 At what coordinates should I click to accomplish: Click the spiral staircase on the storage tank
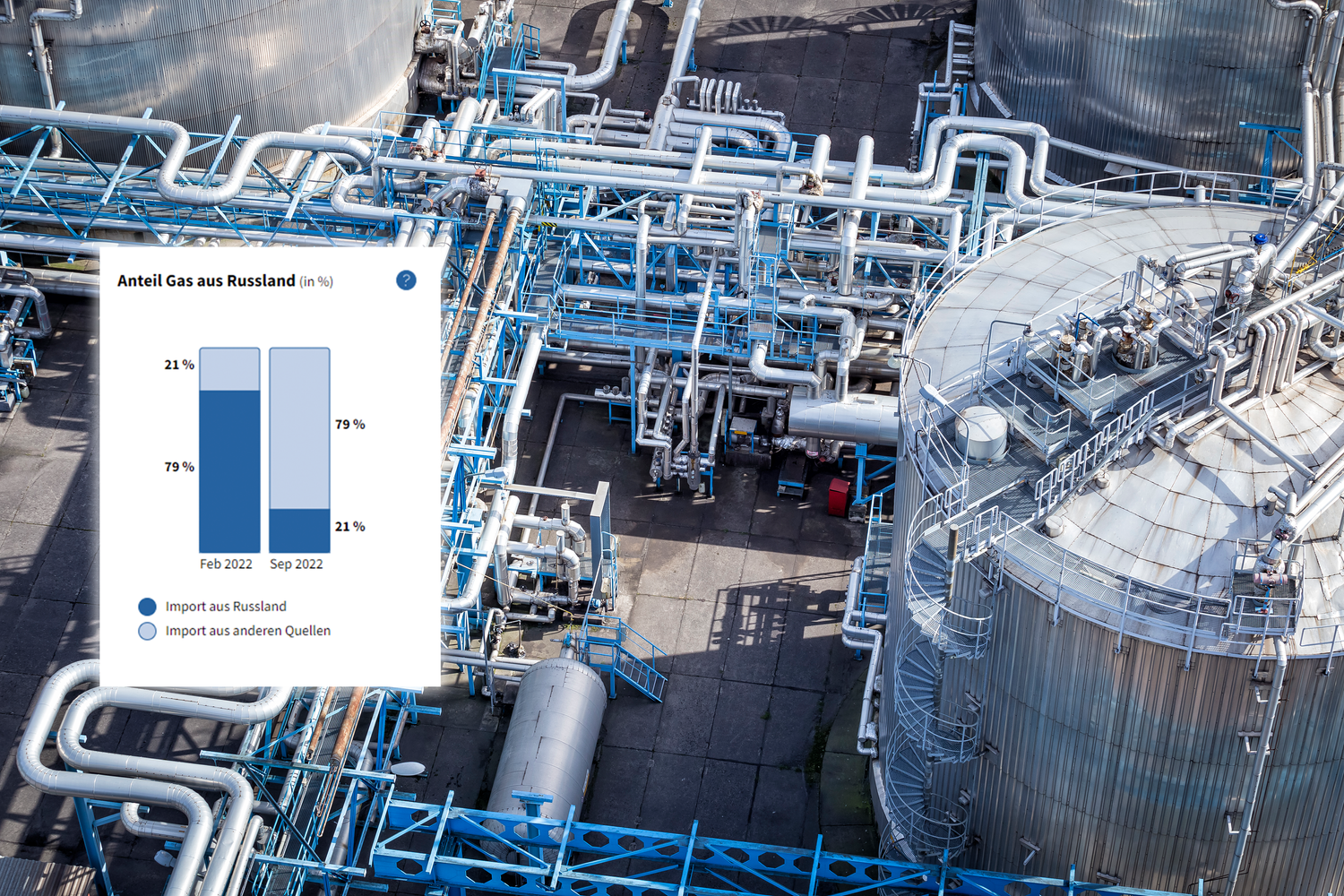(x=932, y=681)
